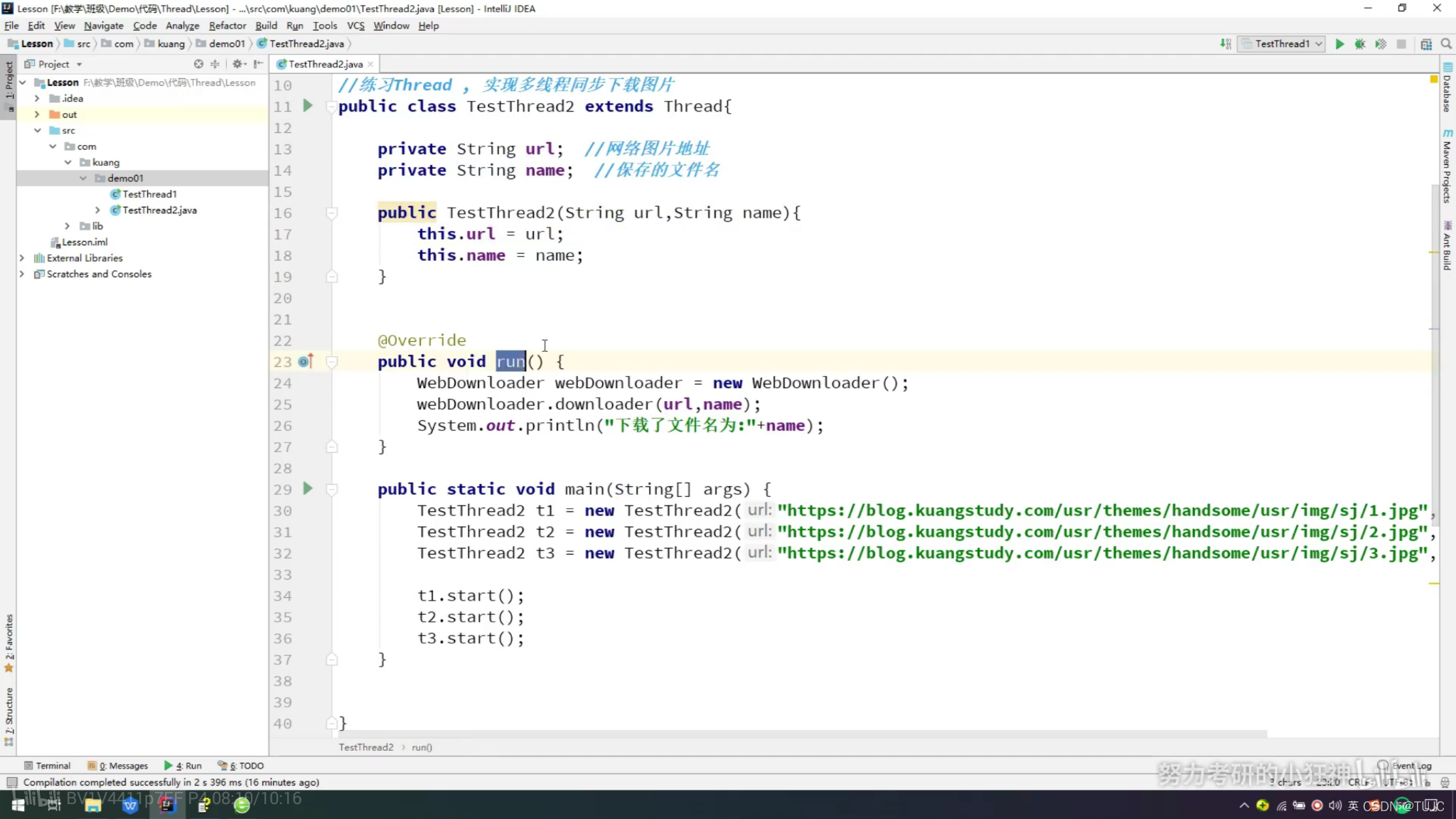Open Project panel settings gear icon
1456x819 pixels.
239,64
